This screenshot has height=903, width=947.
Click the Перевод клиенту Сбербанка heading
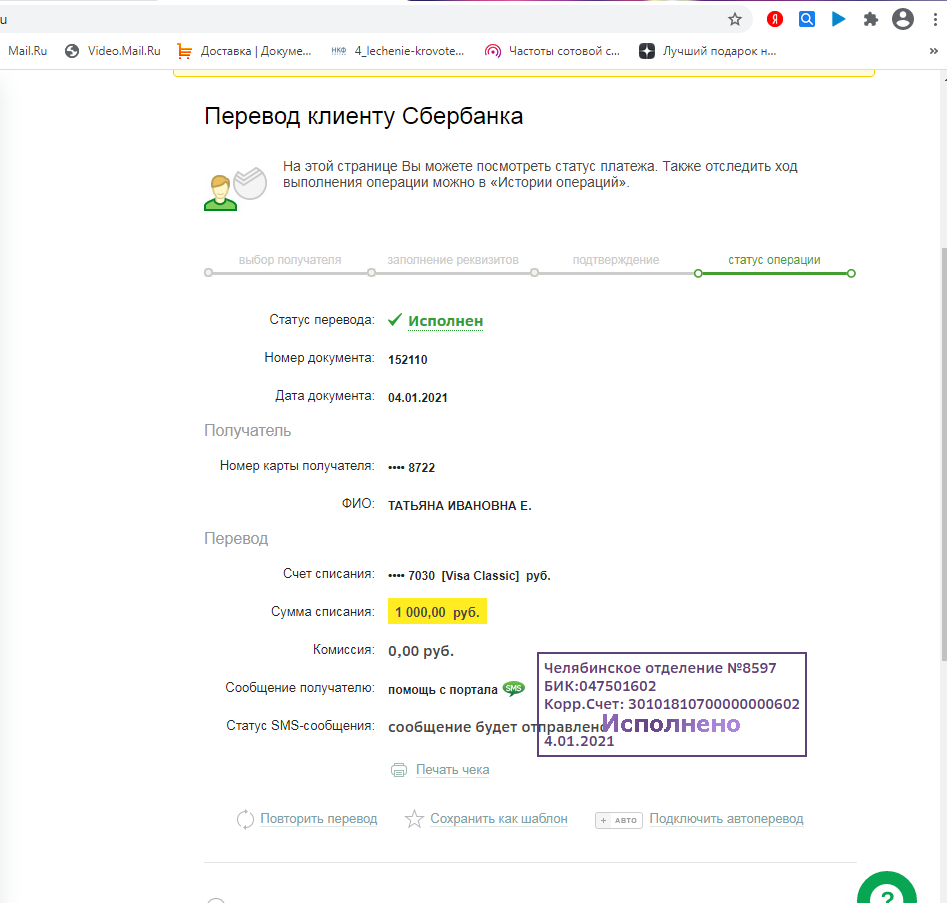[364, 117]
